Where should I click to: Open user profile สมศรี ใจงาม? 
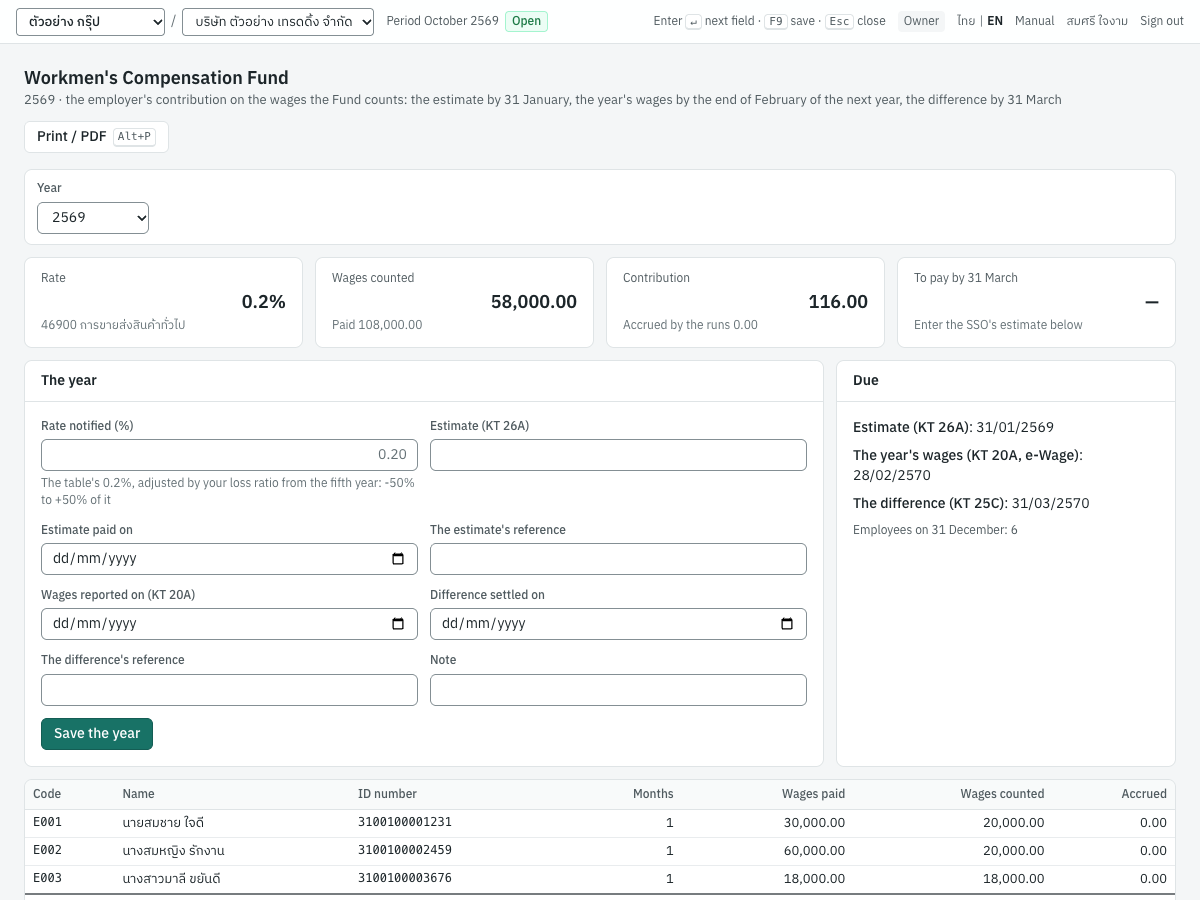1097,21
